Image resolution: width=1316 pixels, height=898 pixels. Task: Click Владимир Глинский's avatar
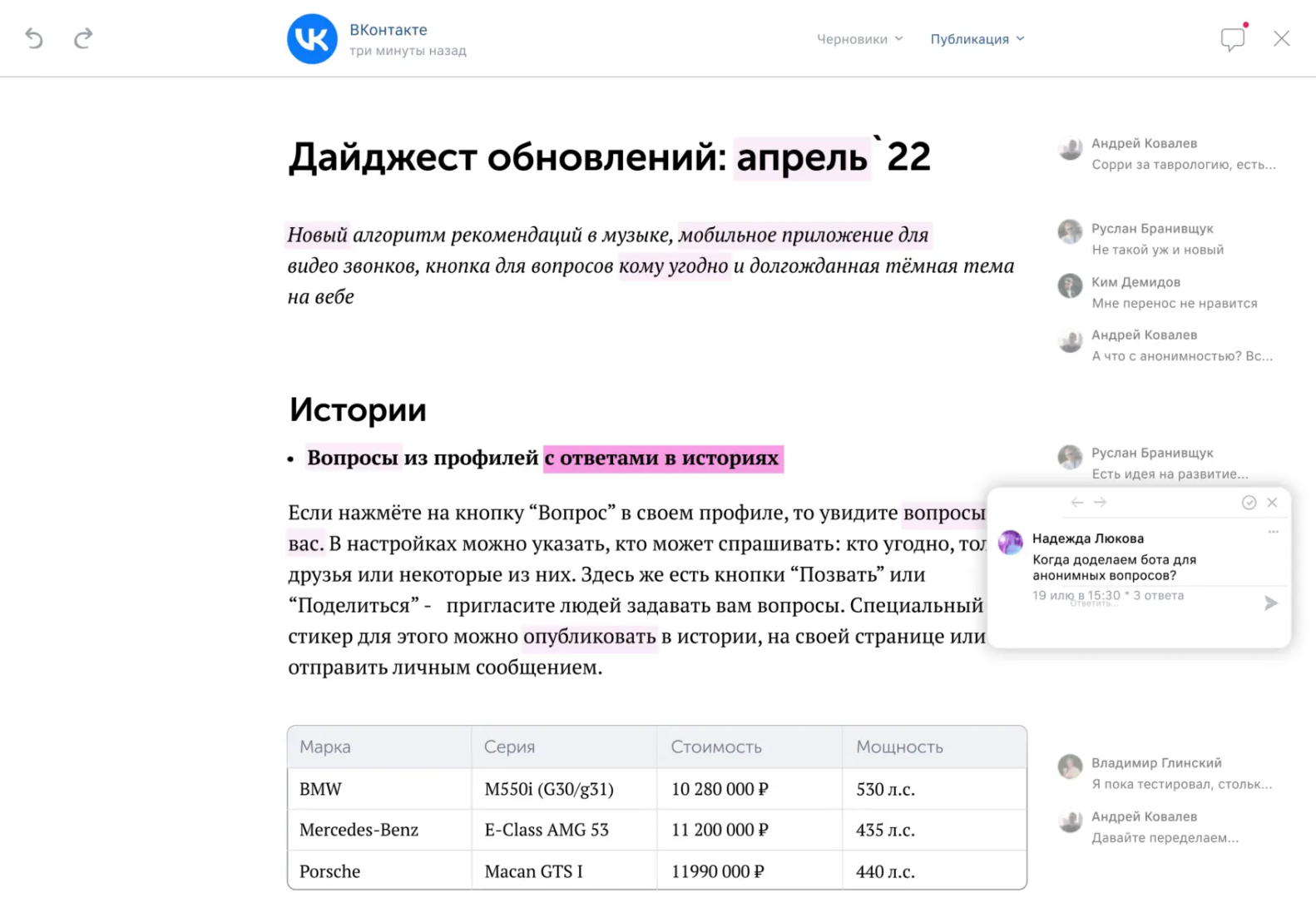click(x=1070, y=767)
